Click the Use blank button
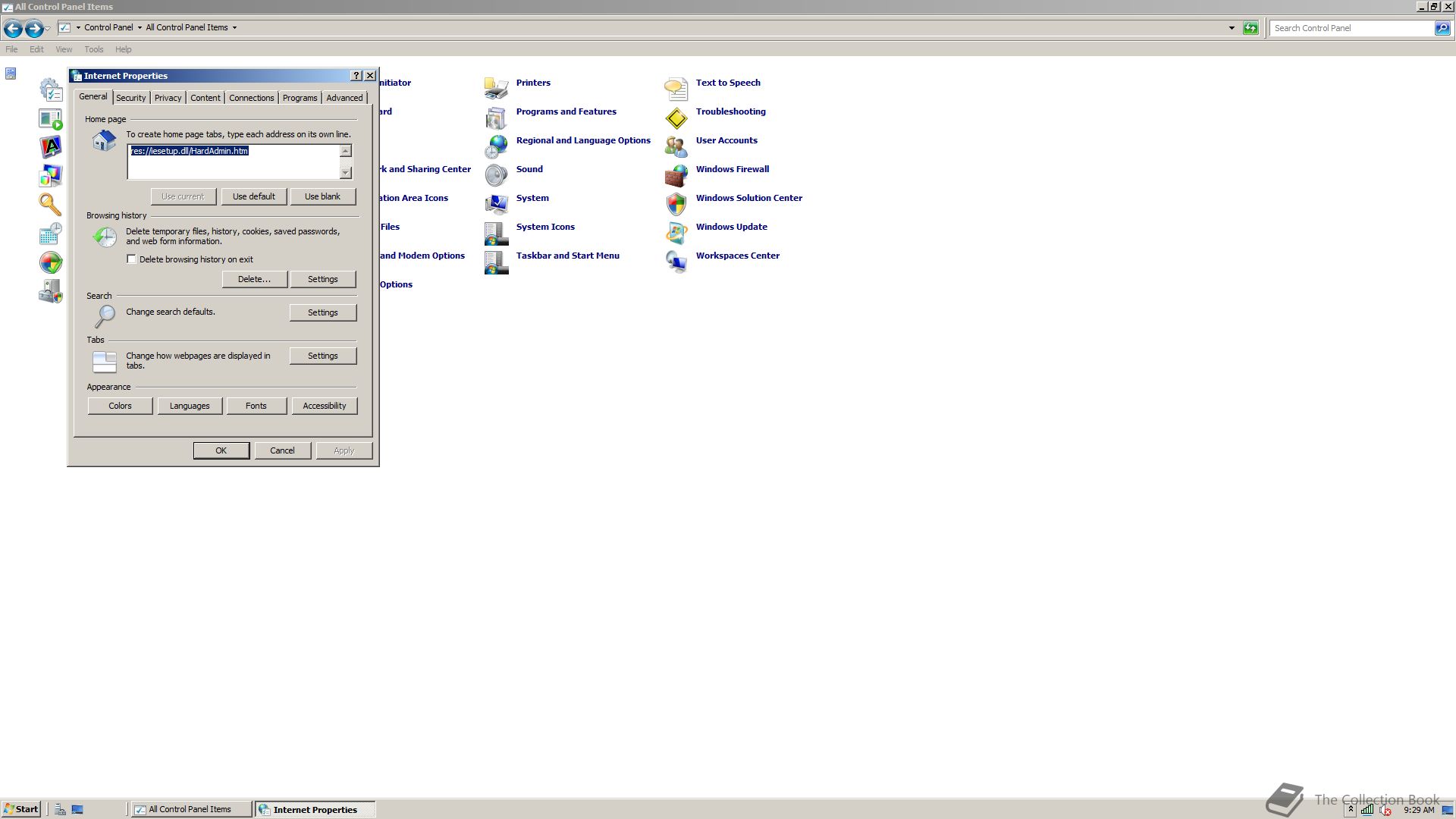The image size is (1456, 819). (x=323, y=196)
